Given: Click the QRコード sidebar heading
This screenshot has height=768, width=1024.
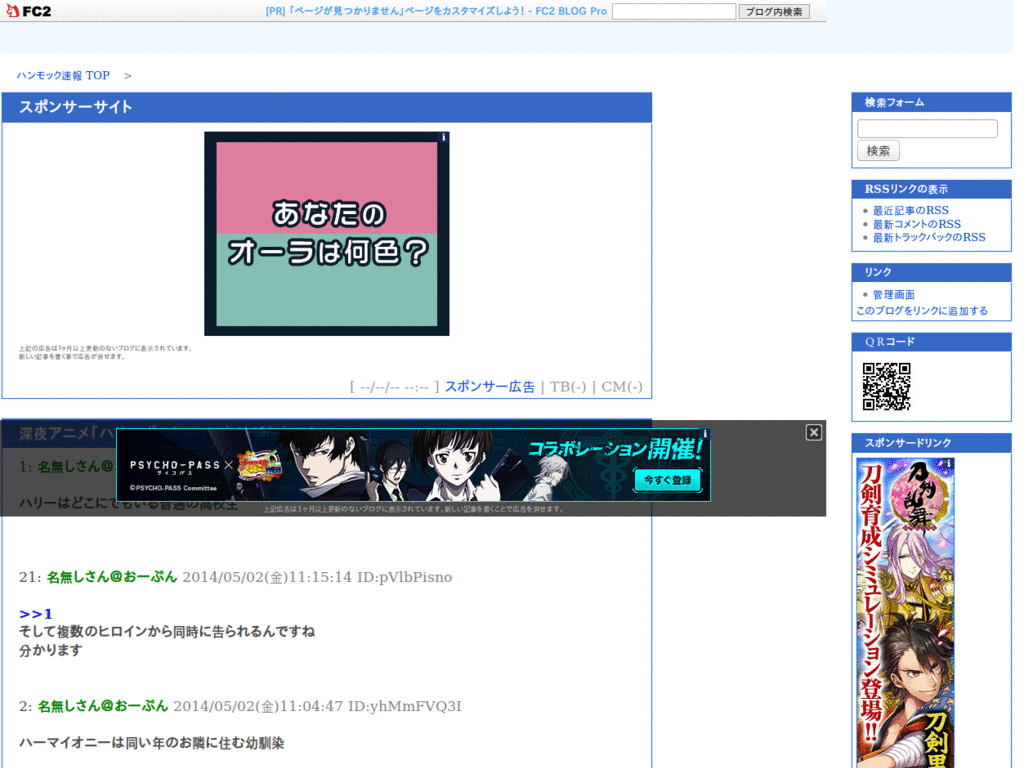Looking at the screenshot, I should [889, 342].
